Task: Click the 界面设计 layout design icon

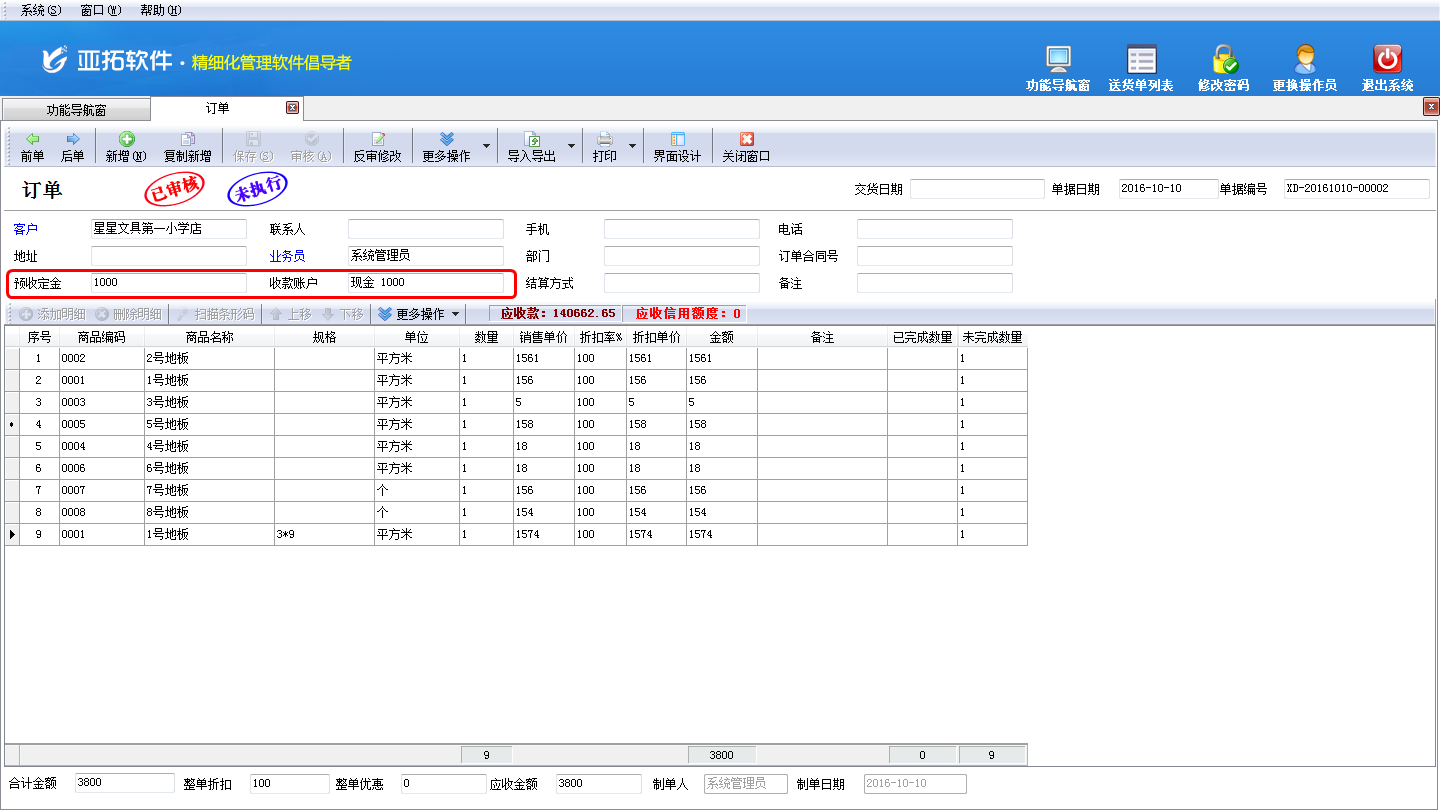Action: [677, 140]
